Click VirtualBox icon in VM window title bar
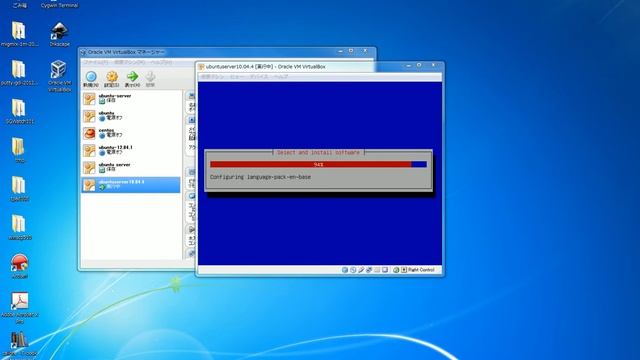Viewport: 640px width, 360px height. coord(201,67)
